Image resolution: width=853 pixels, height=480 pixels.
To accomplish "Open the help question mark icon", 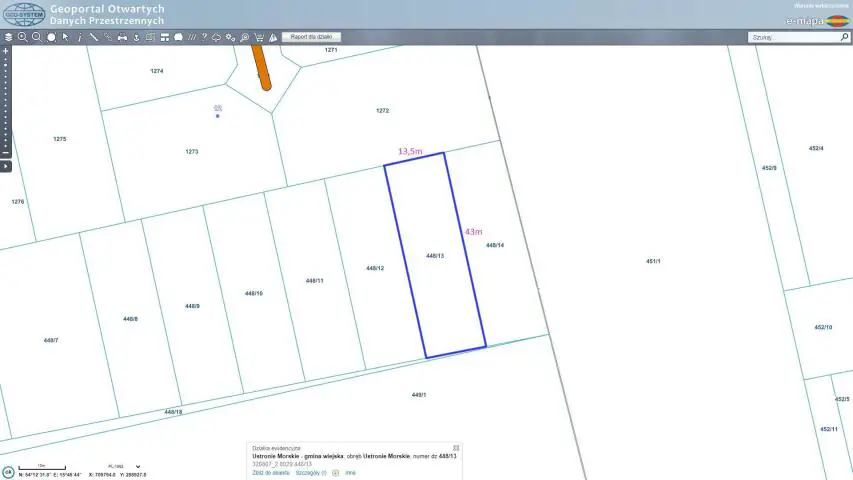I will 204,37.
